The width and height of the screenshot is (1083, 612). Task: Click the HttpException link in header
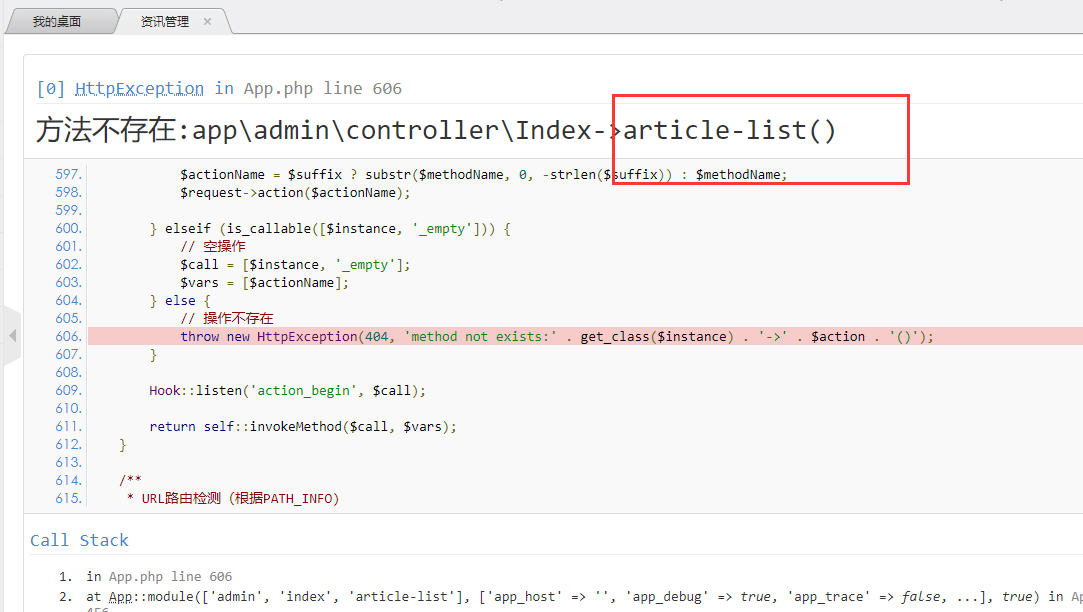click(x=139, y=88)
